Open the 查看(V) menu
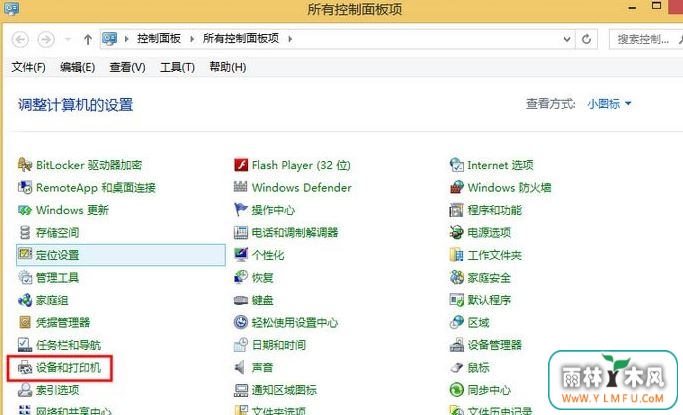This screenshot has width=683, height=415. 127,67
